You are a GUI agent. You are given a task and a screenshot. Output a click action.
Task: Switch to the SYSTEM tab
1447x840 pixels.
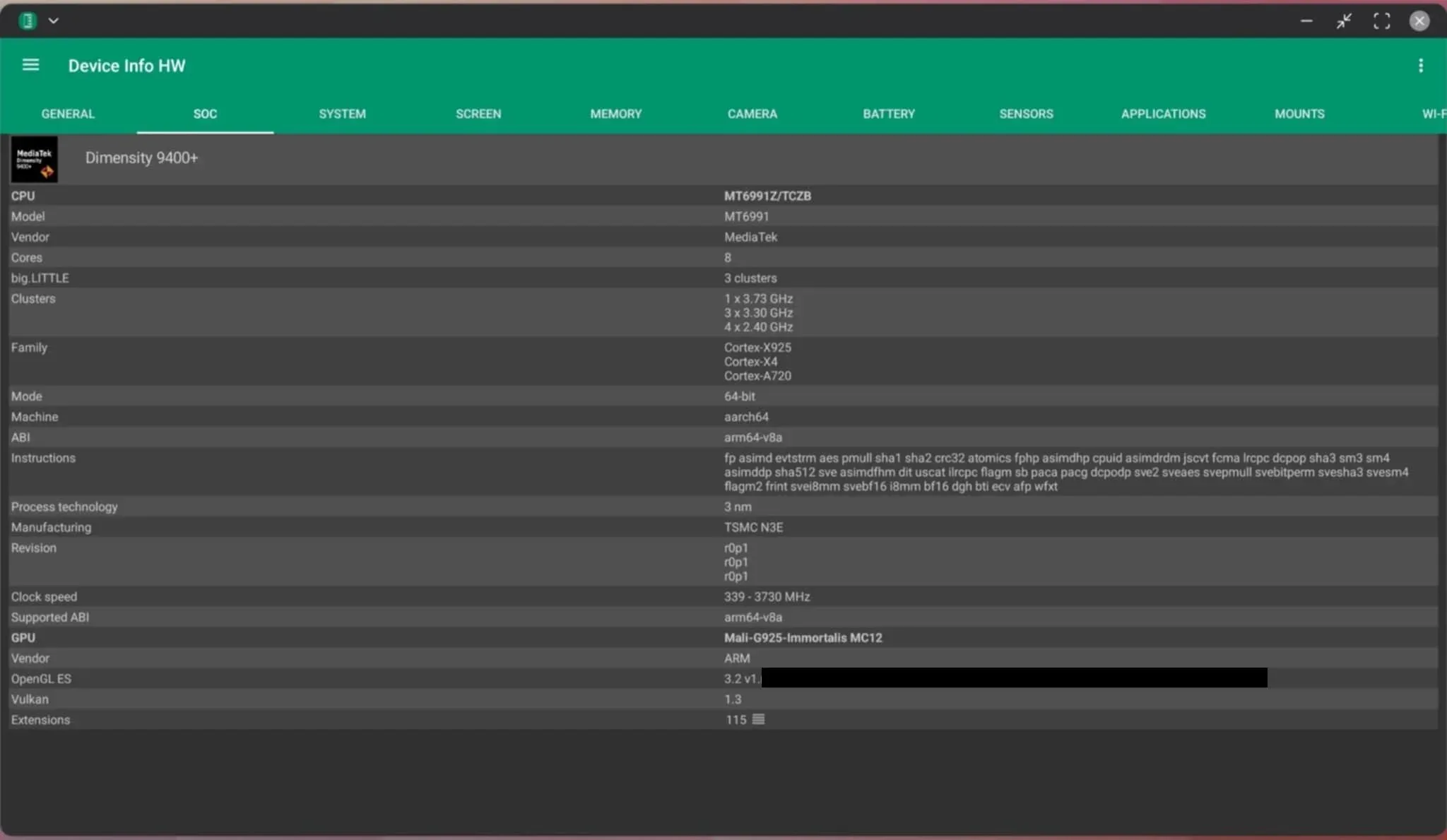click(x=342, y=114)
